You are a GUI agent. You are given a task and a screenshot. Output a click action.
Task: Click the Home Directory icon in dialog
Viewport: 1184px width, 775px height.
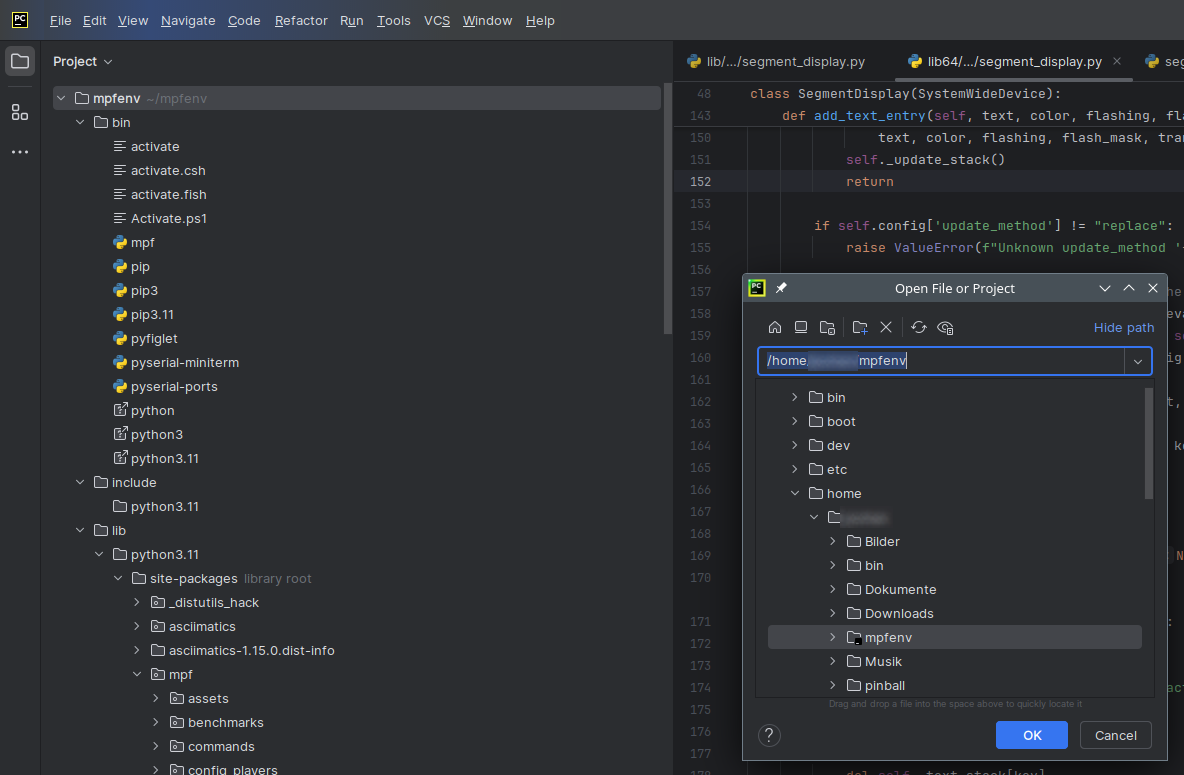pyautogui.click(x=775, y=327)
